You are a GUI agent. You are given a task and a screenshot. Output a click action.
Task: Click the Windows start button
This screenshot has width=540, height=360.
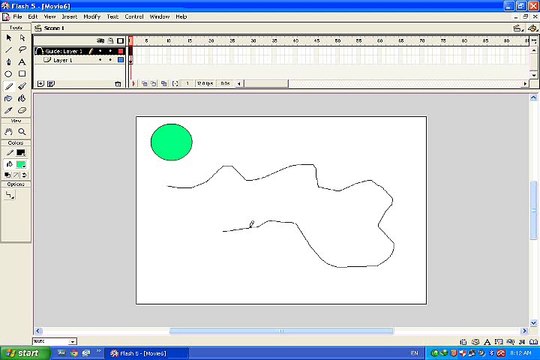point(25,353)
